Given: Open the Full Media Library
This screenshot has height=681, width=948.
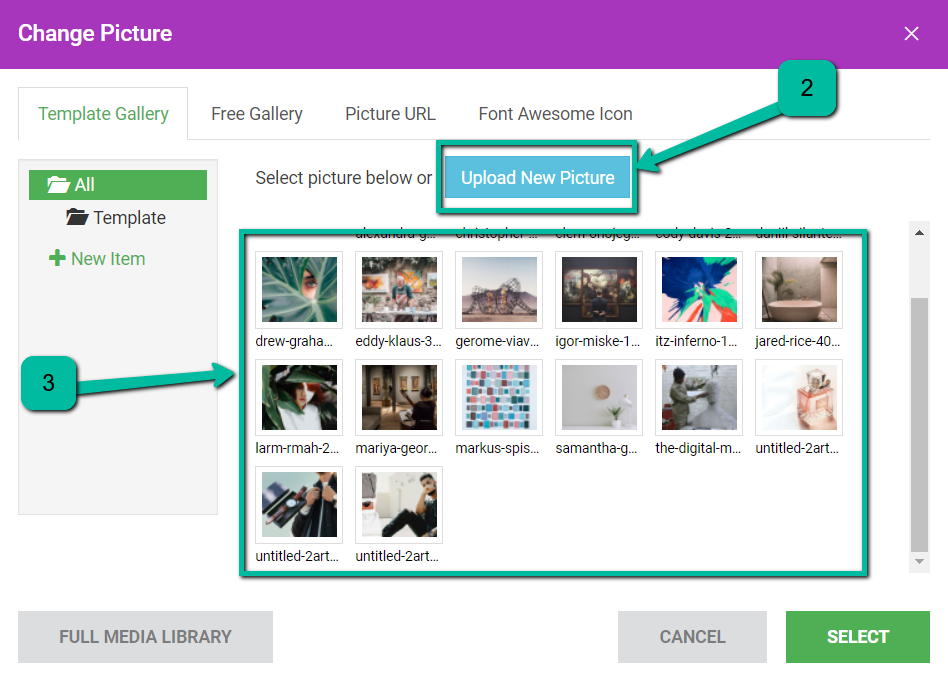Looking at the screenshot, I should point(145,637).
